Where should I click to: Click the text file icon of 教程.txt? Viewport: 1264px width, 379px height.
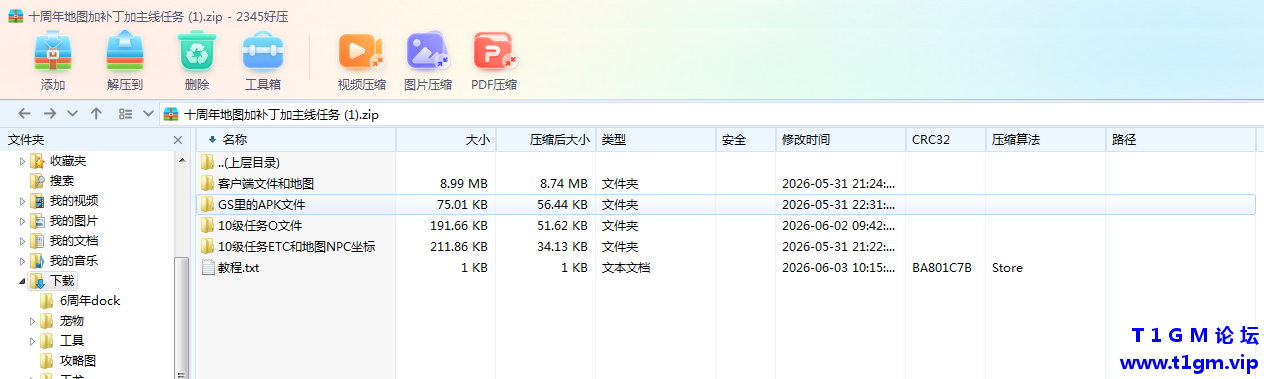point(208,267)
